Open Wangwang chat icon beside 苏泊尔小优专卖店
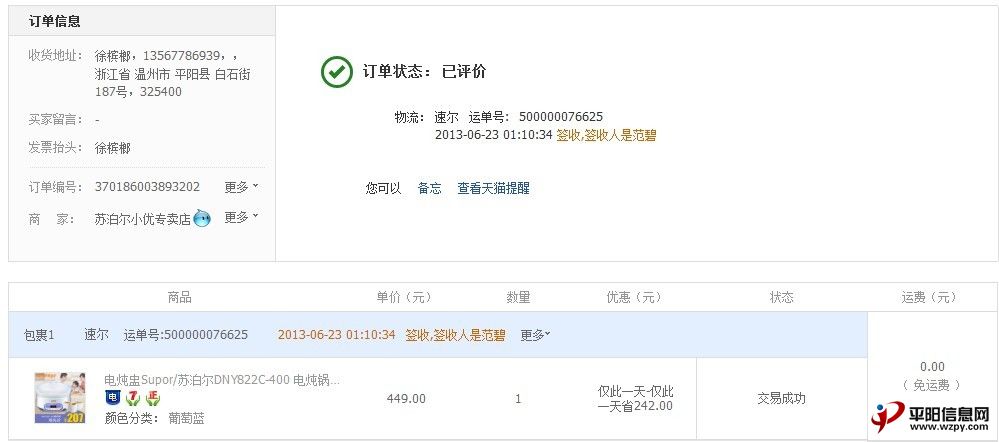The height and width of the screenshot is (442, 999). coord(202,218)
